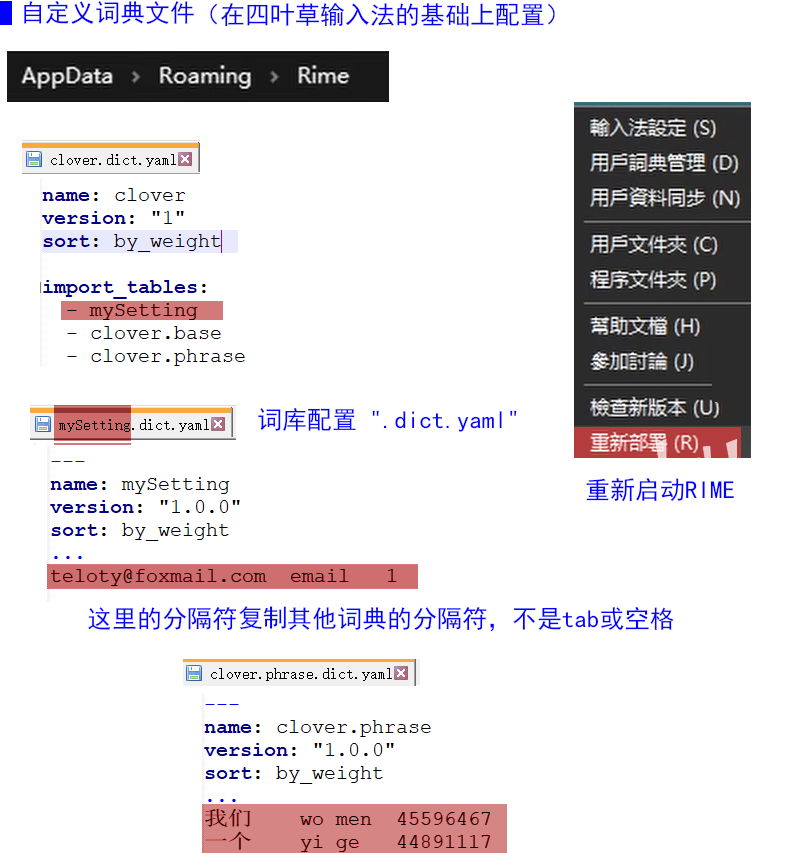Screen dimensions: 790x853
Task: Open 幫助文檔 (H) menu item
Action: (x=645, y=326)
